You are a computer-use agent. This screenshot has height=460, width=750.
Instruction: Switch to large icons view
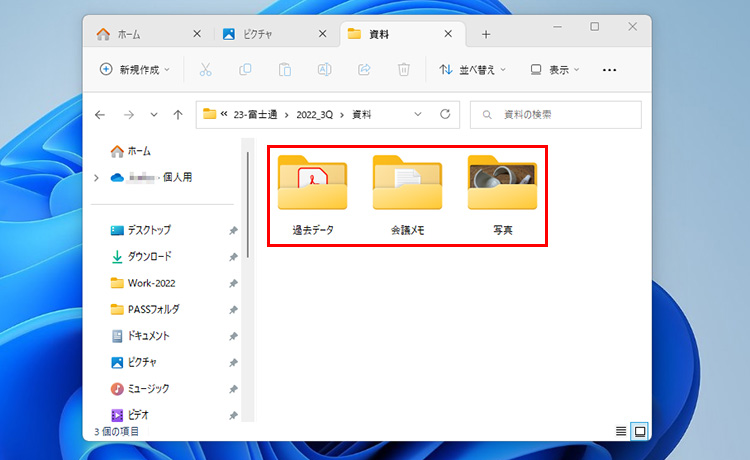point(640,431)
